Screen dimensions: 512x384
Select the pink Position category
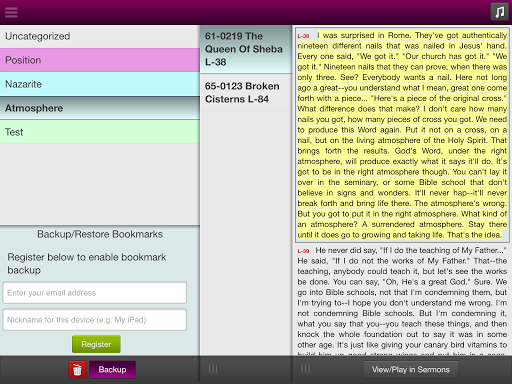(x=100, y=60)
